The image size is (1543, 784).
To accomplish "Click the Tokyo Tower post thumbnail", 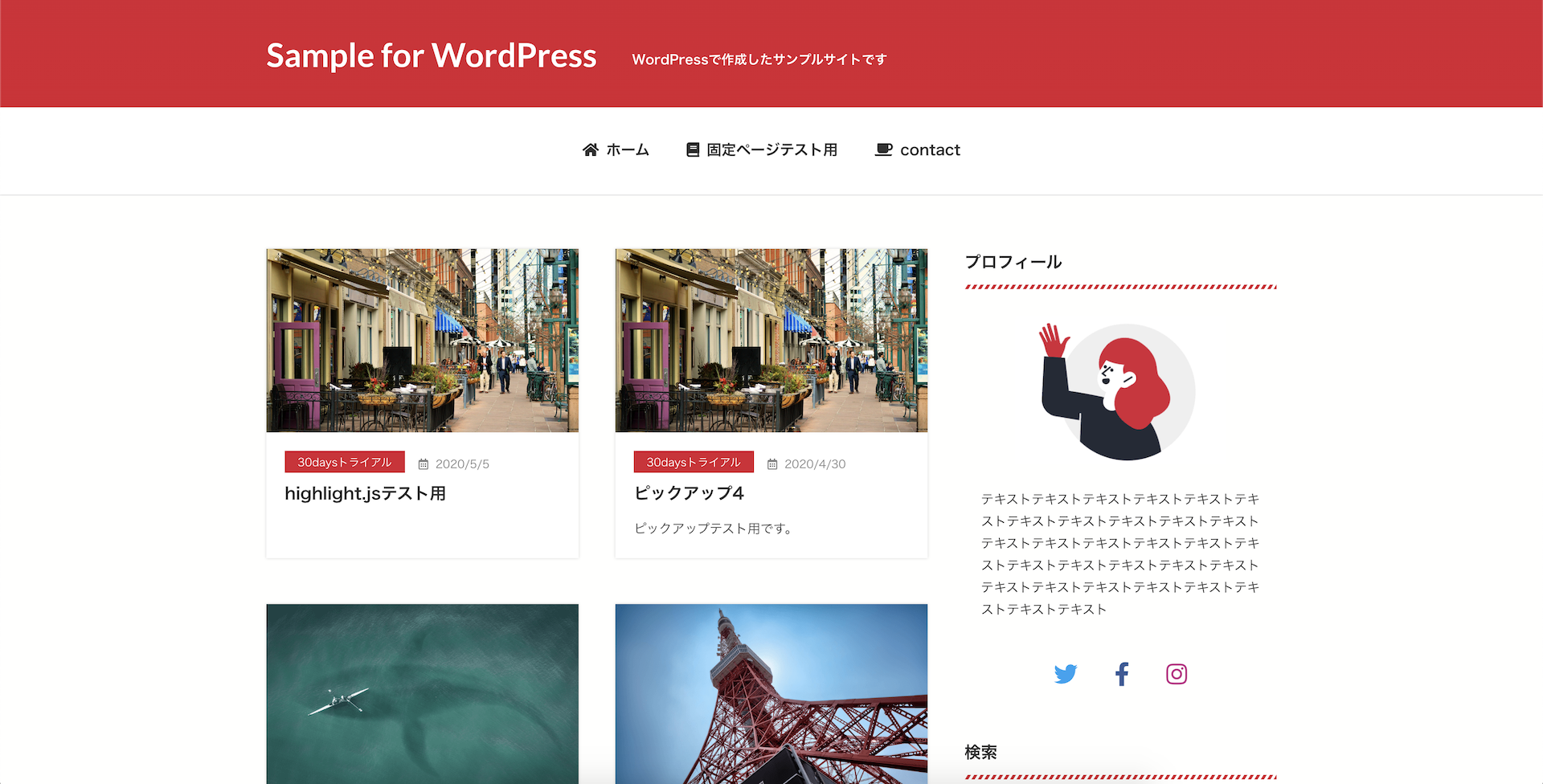I will pos(771,693).
